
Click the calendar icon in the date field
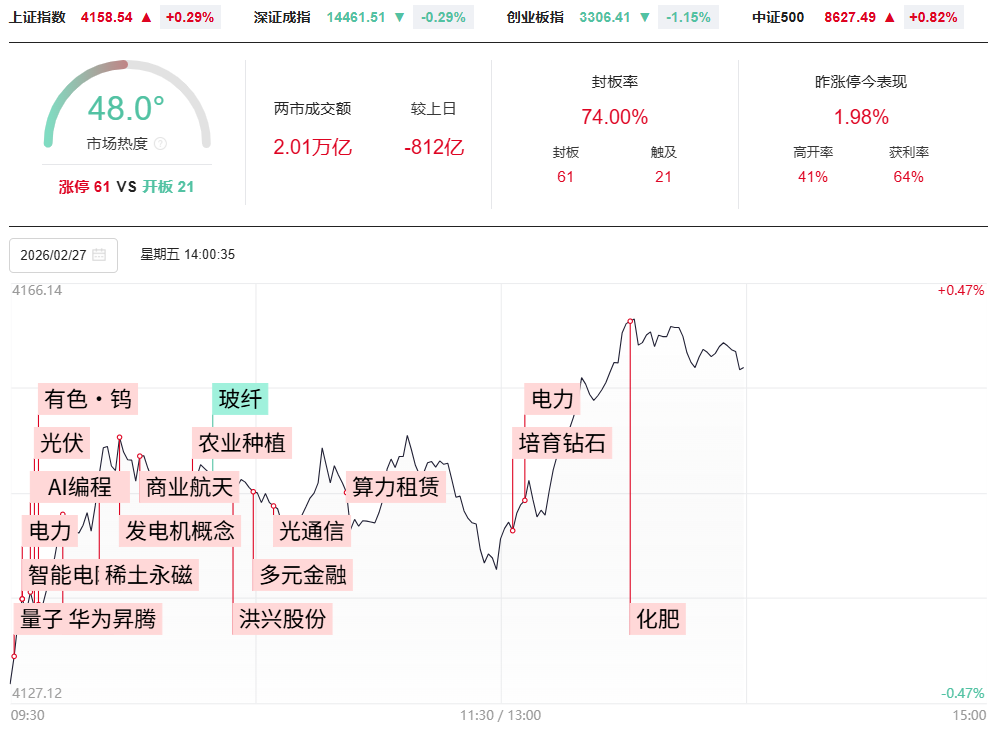[x=99, y=255]
